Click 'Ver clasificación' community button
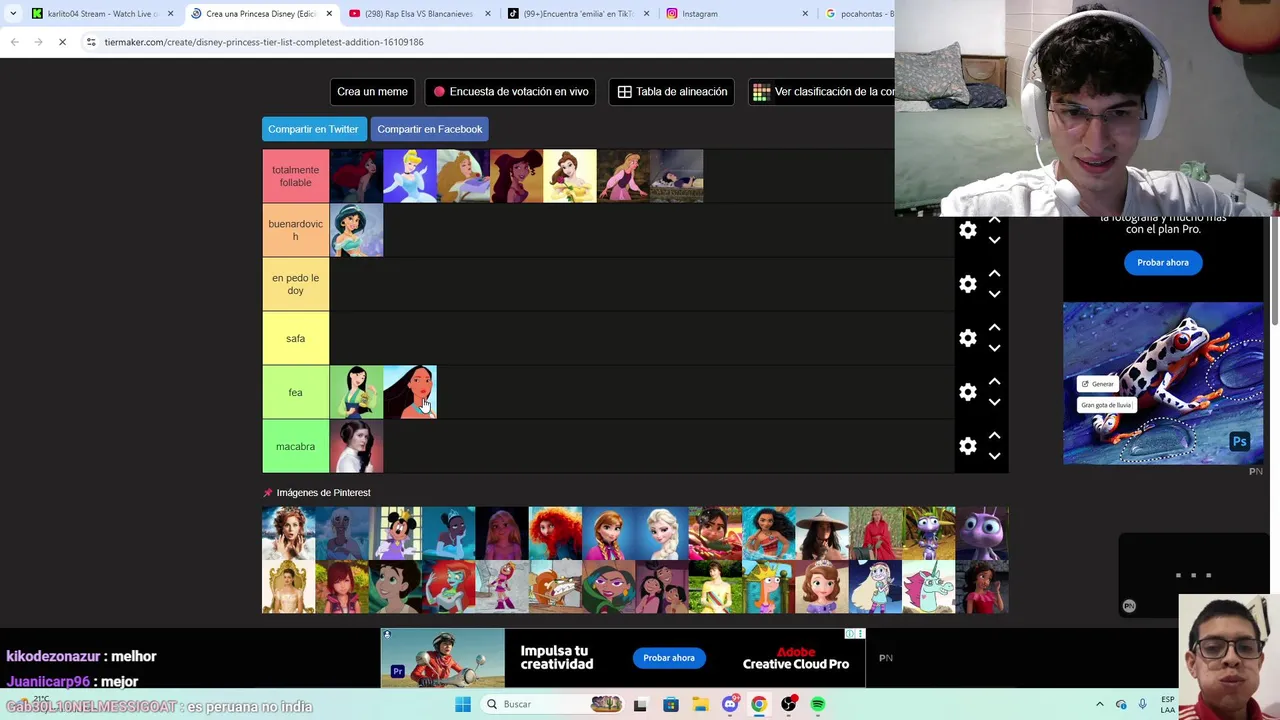 (x=822, y=92)
